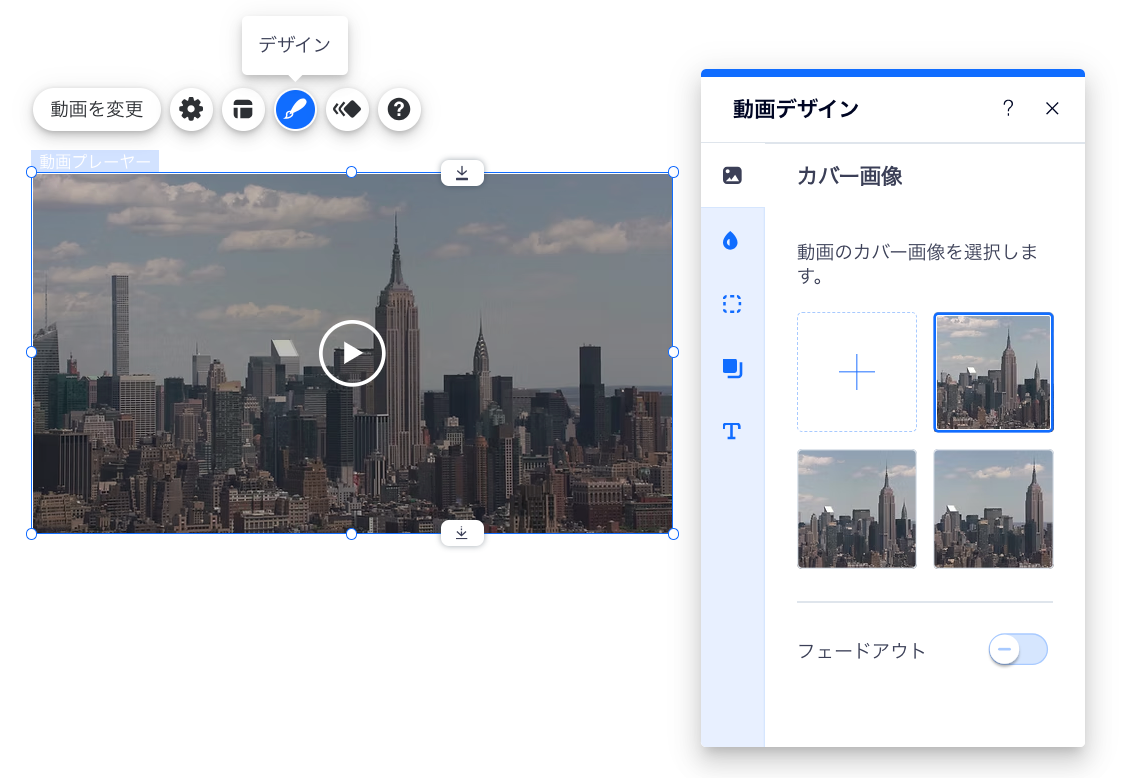
Task: Click the top-right corner handle
Action: coord(673,172)
